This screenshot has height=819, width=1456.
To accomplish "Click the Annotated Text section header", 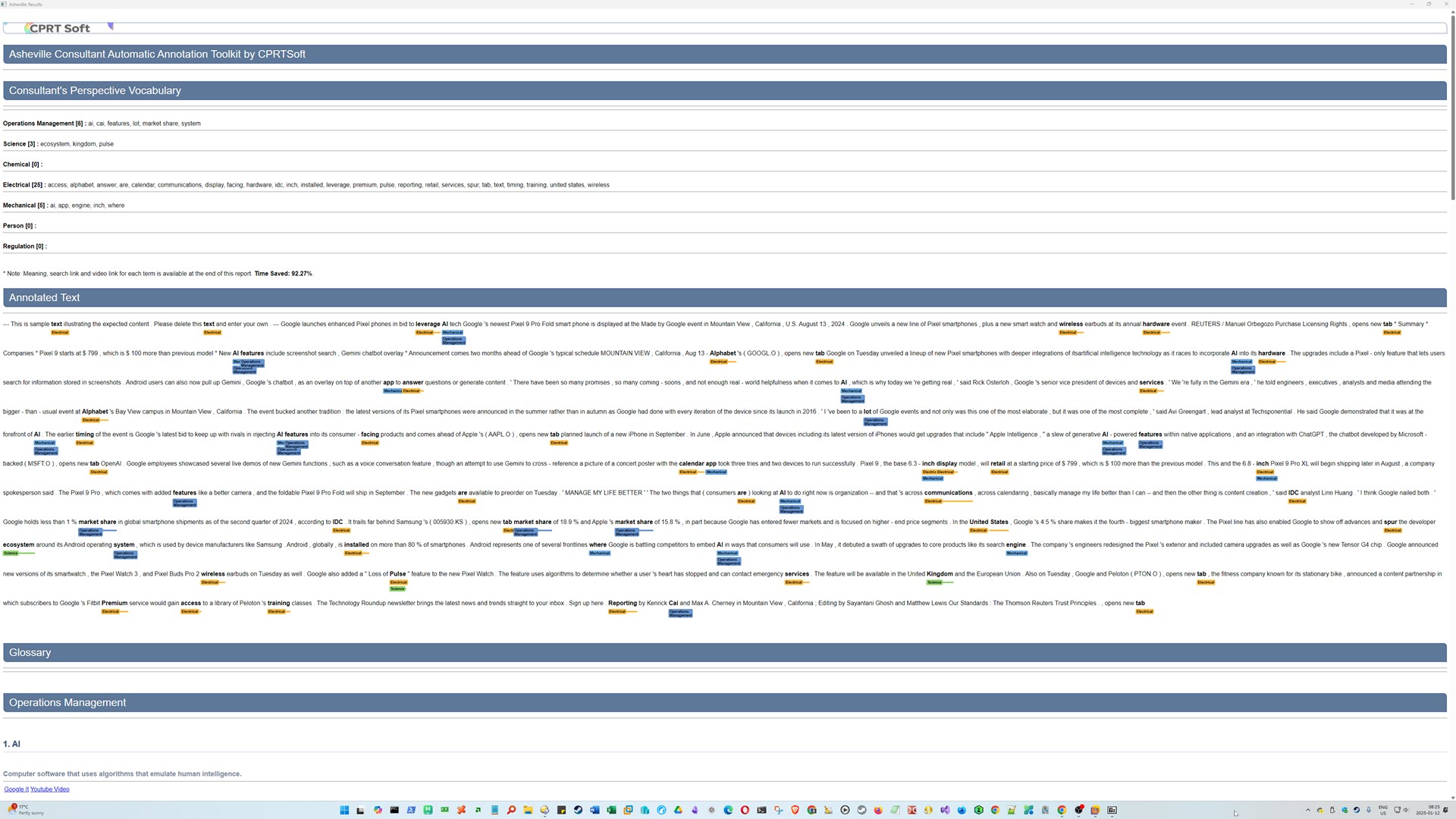I will click(44, 298).
